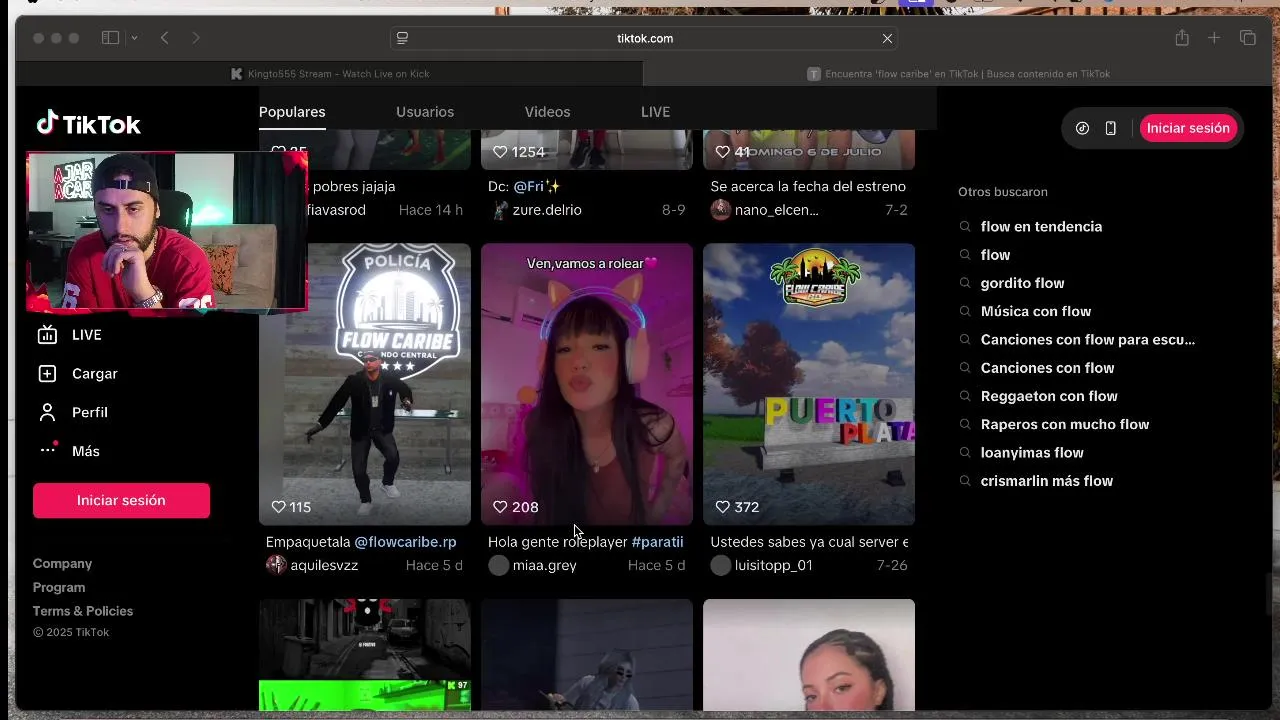This screenshot has height=720, width=1280.
Task: Click the tiktok.com address bar
Action: (644, 38)
